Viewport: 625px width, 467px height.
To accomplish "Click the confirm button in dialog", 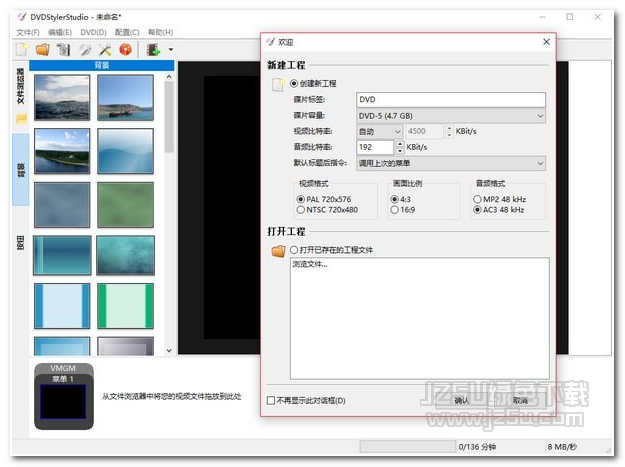I will [462, 400].
